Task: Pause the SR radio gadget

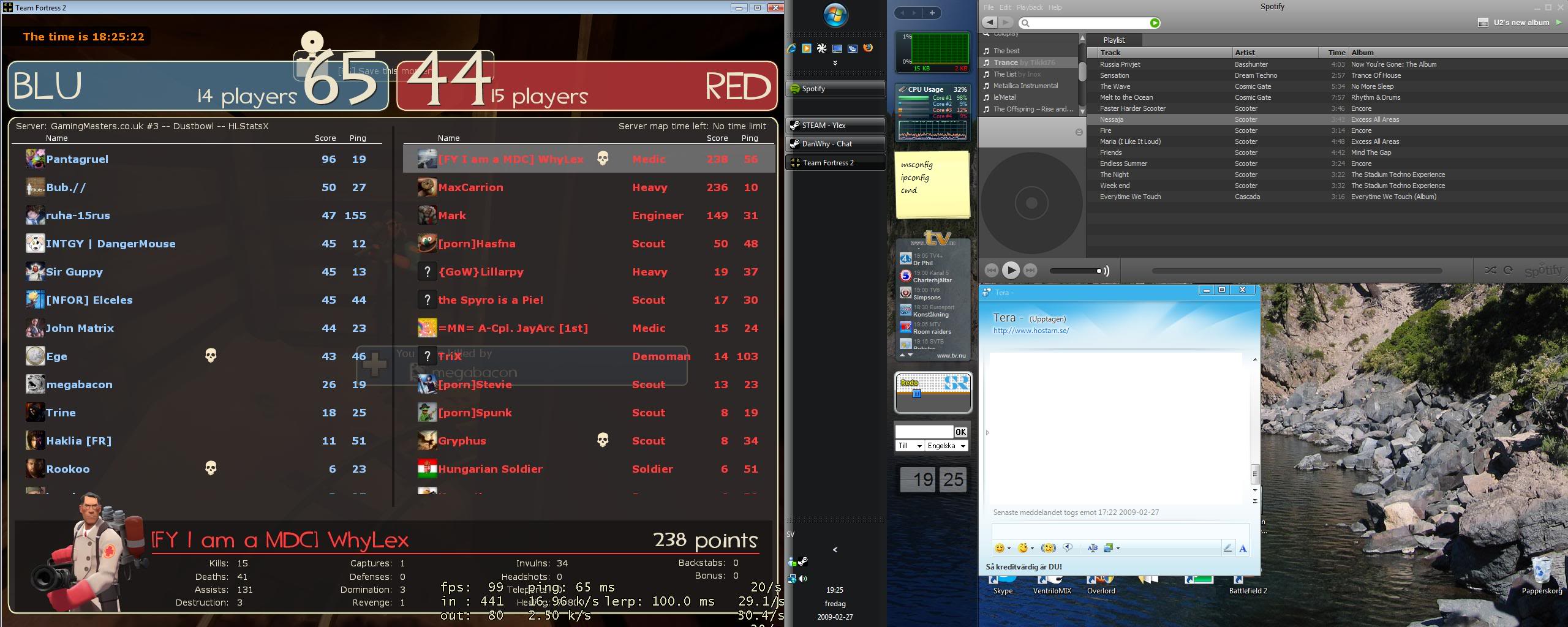Action: coord(917,394)
